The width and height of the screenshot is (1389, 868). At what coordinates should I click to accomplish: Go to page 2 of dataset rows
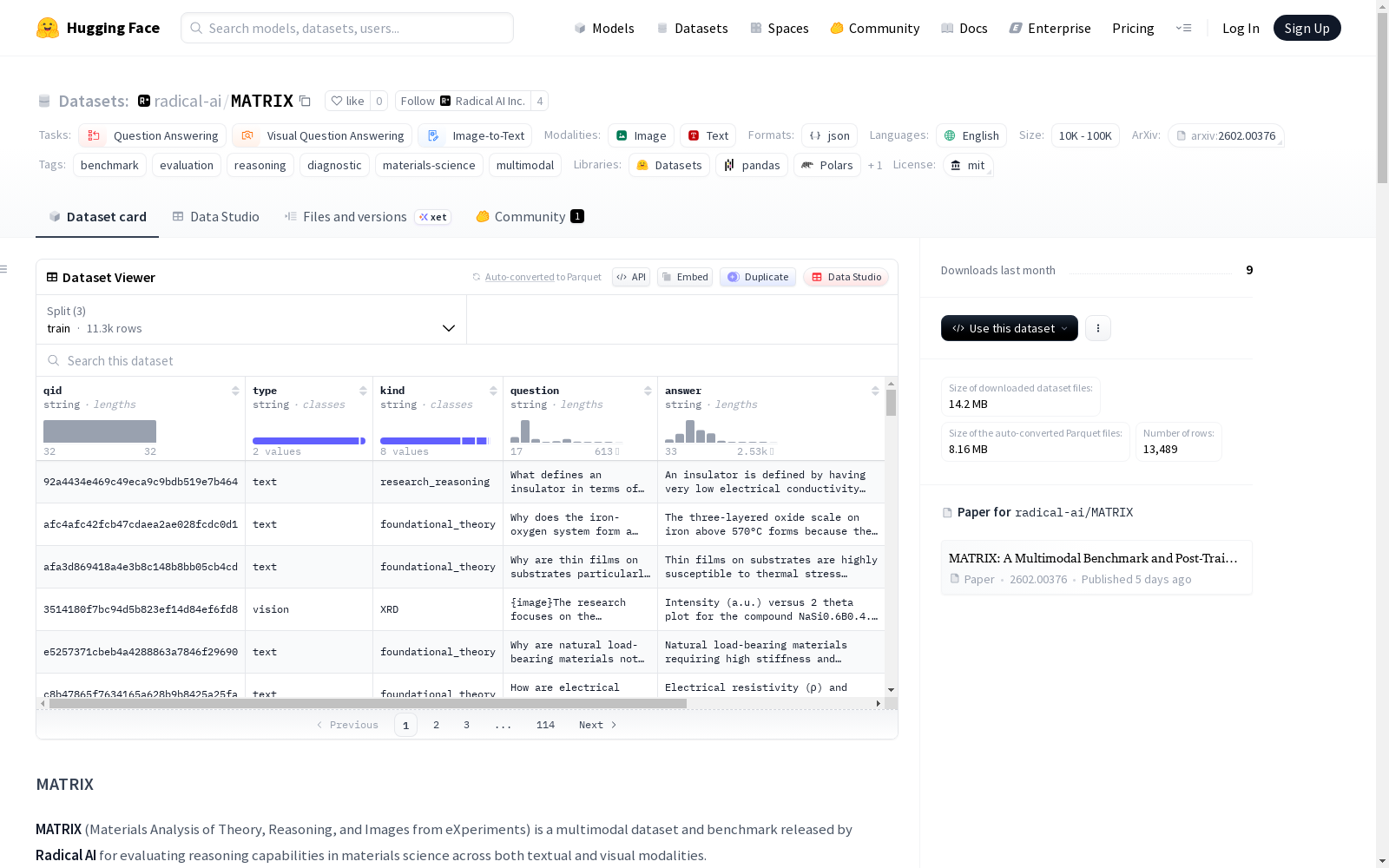(x=436, y=725)
